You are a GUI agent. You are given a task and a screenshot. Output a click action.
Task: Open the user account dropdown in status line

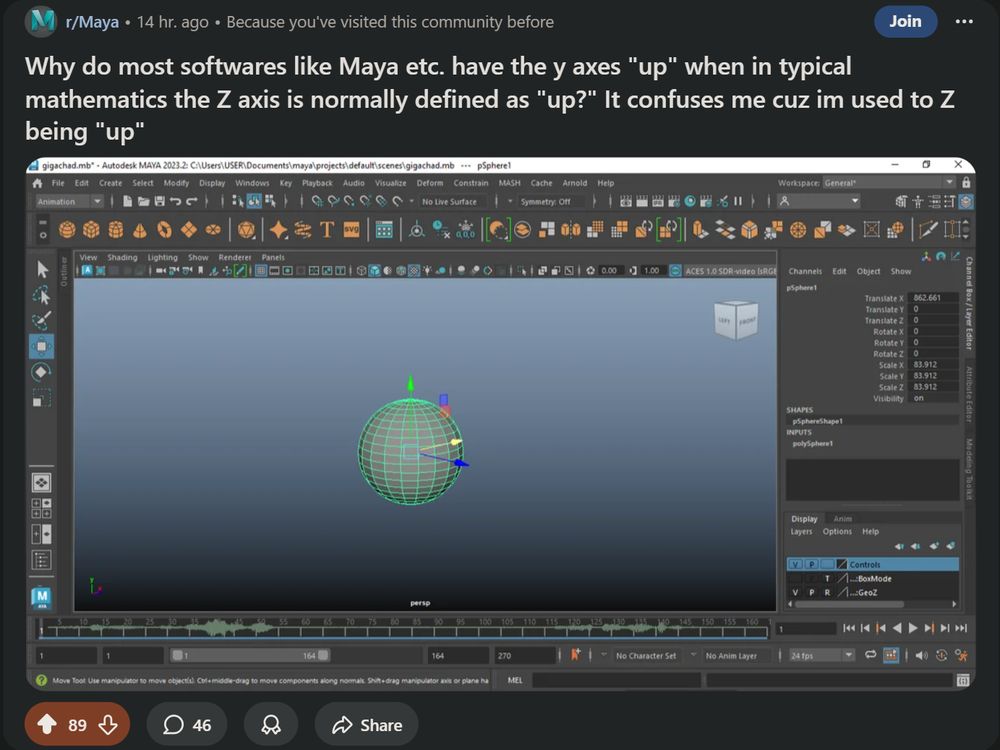818,202
